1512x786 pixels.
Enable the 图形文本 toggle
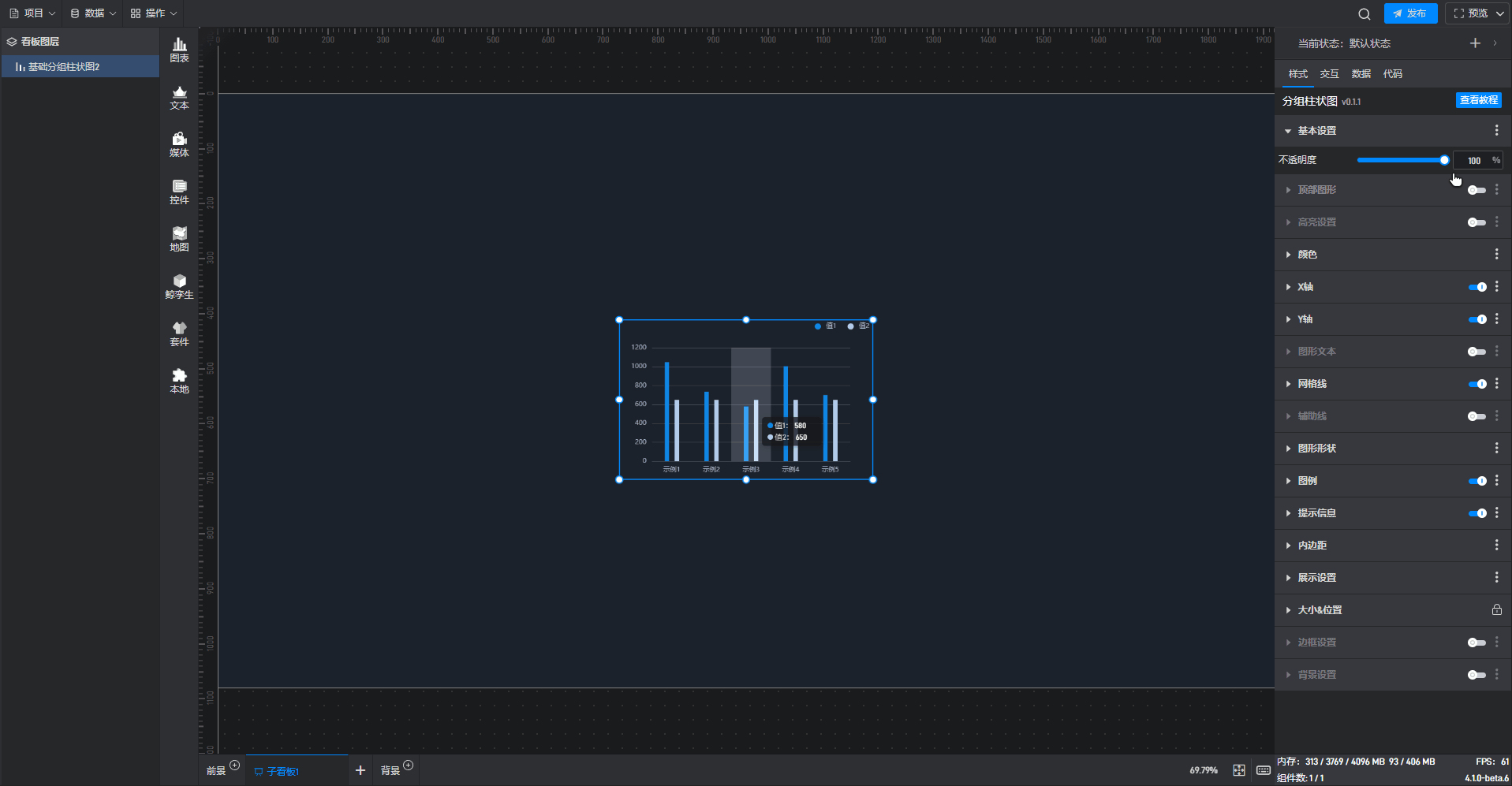pos(1477,352)
